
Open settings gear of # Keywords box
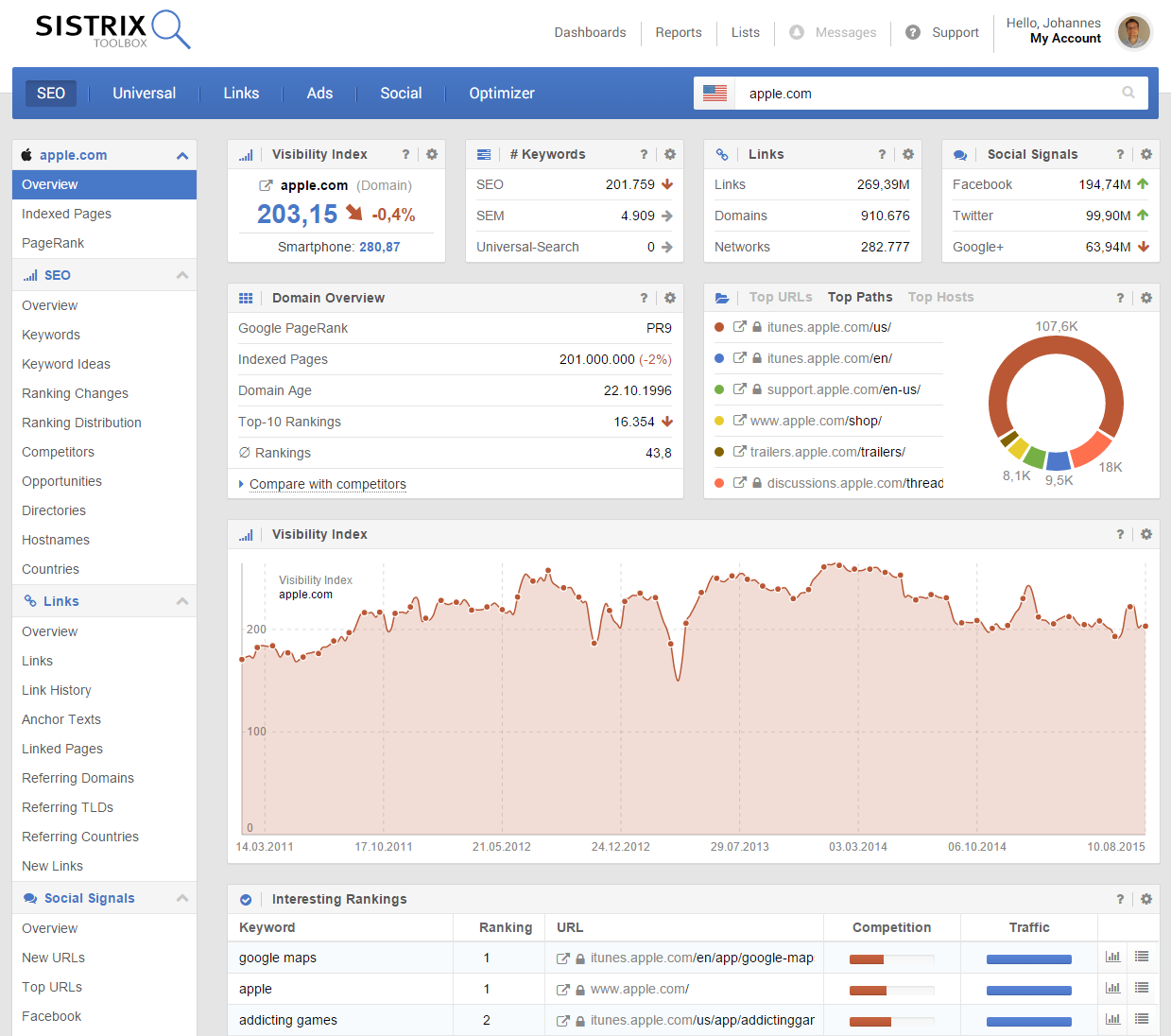click(x=670, y=154)
